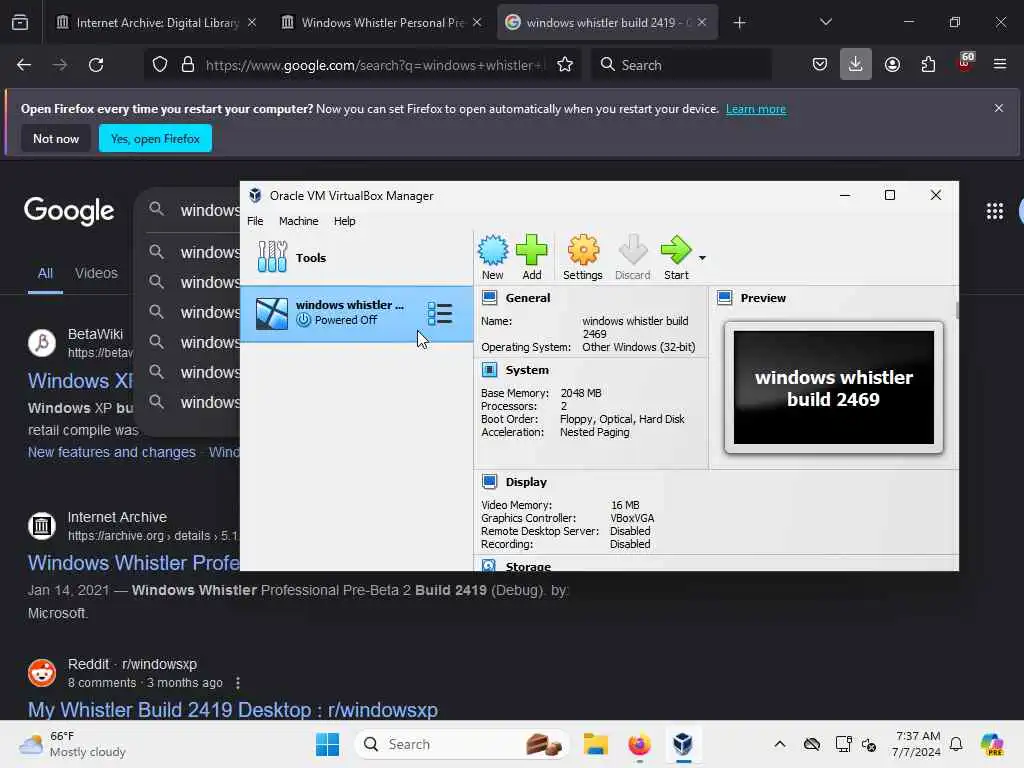Click the VirtualBox taskbar icon
This screenshot has height=768, width=1024.
[x=682, y=744]
